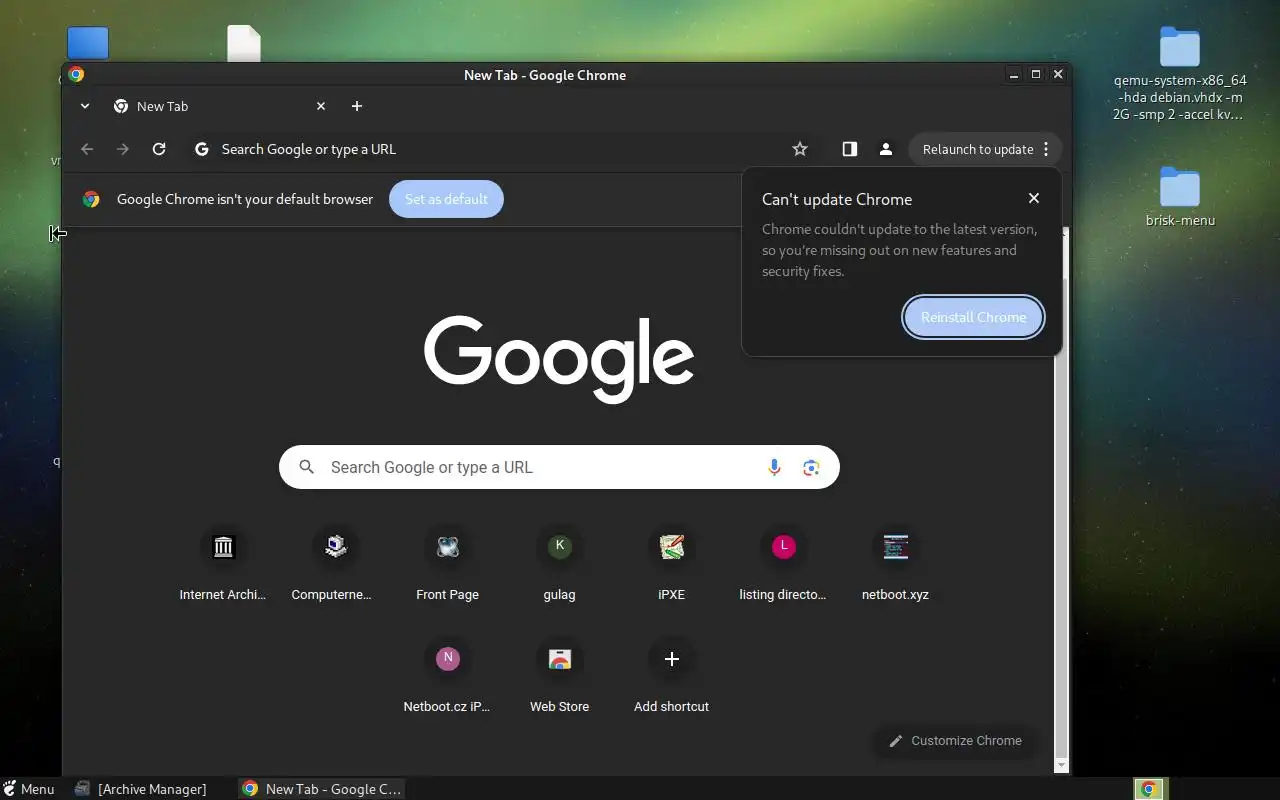Open the three-dot Chrome menu
The image size is (1280, 800).
[1046, 149]
